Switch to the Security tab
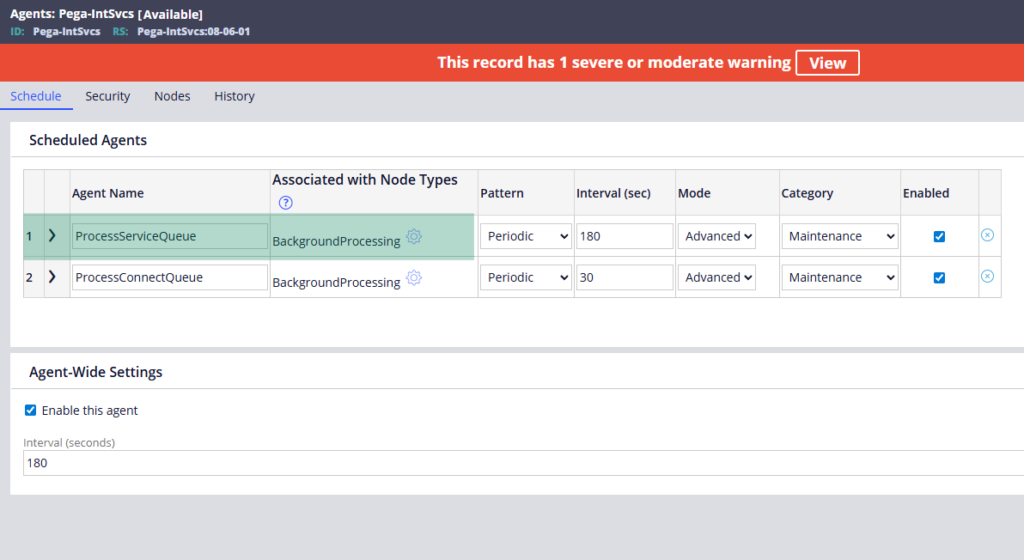Screen dimensions: 1024x560 pos(108,96)
